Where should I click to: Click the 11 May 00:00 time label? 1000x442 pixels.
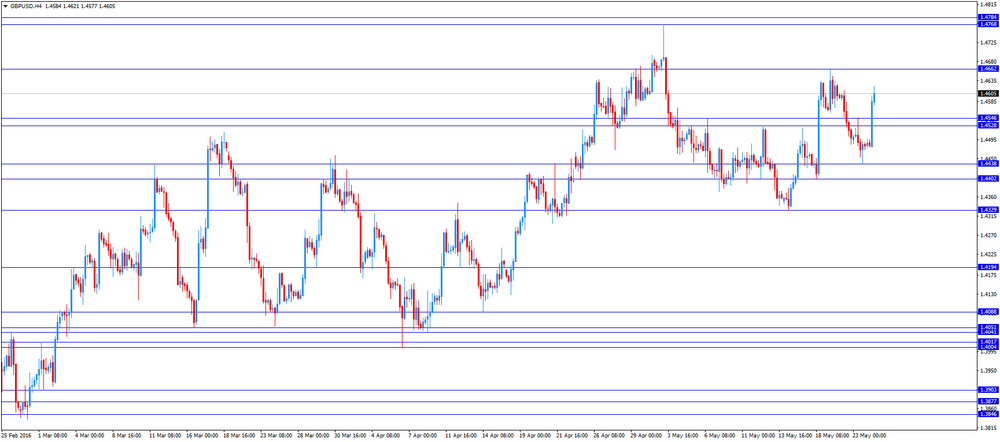(756, 436)
